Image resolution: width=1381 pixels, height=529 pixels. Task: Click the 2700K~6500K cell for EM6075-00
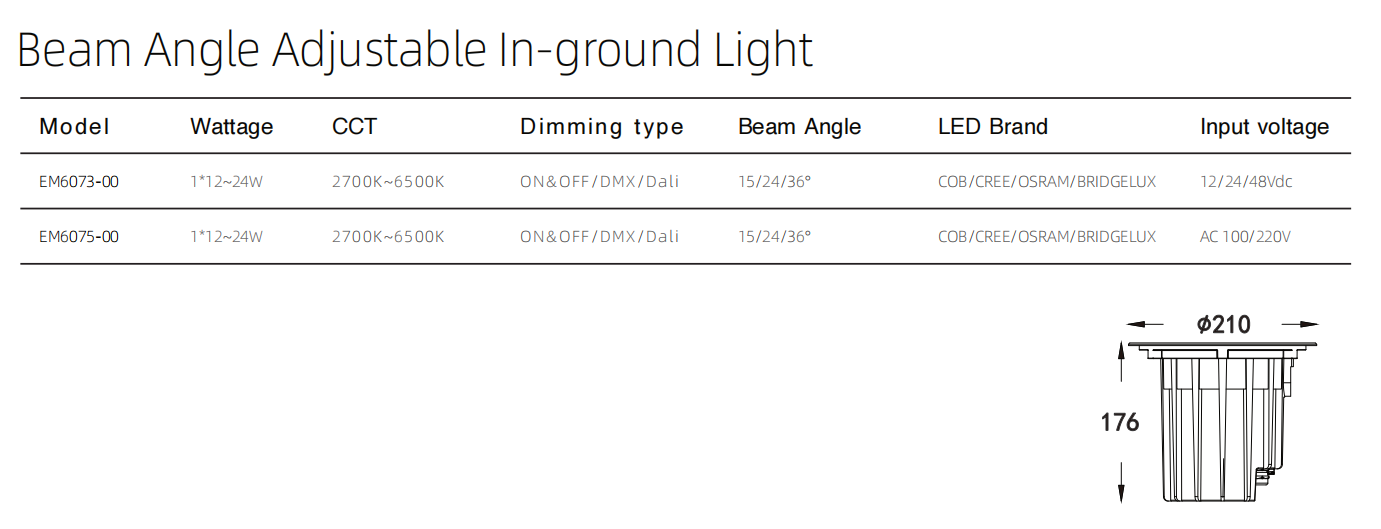[388, 237]
